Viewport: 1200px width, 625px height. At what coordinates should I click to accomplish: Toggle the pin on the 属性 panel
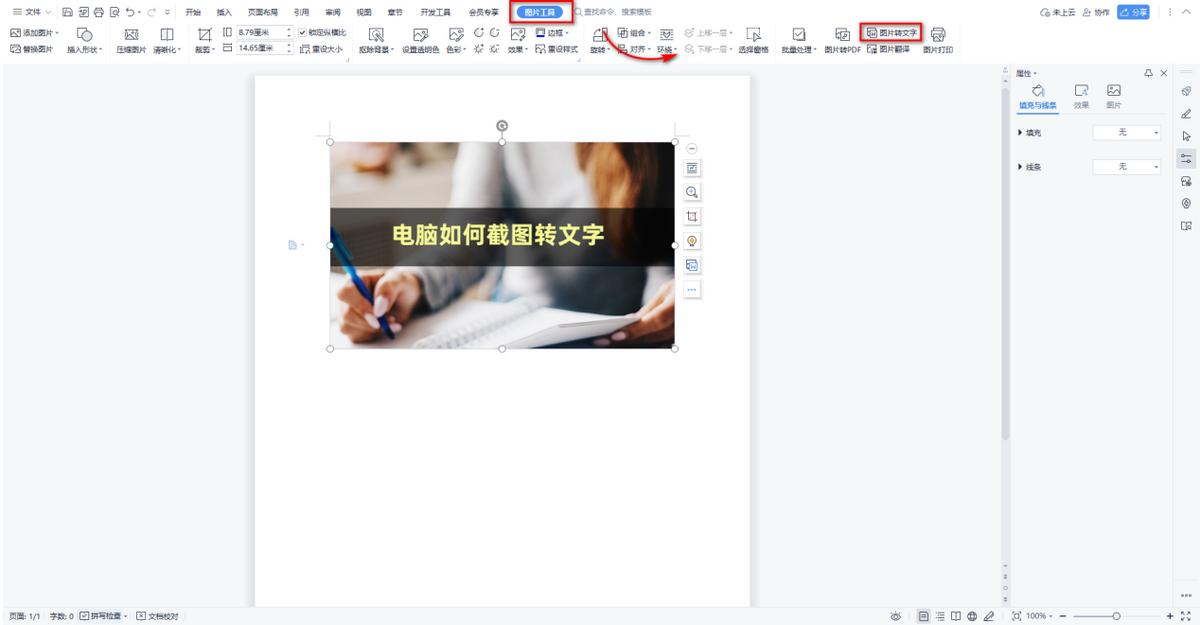coord(1148,72)
